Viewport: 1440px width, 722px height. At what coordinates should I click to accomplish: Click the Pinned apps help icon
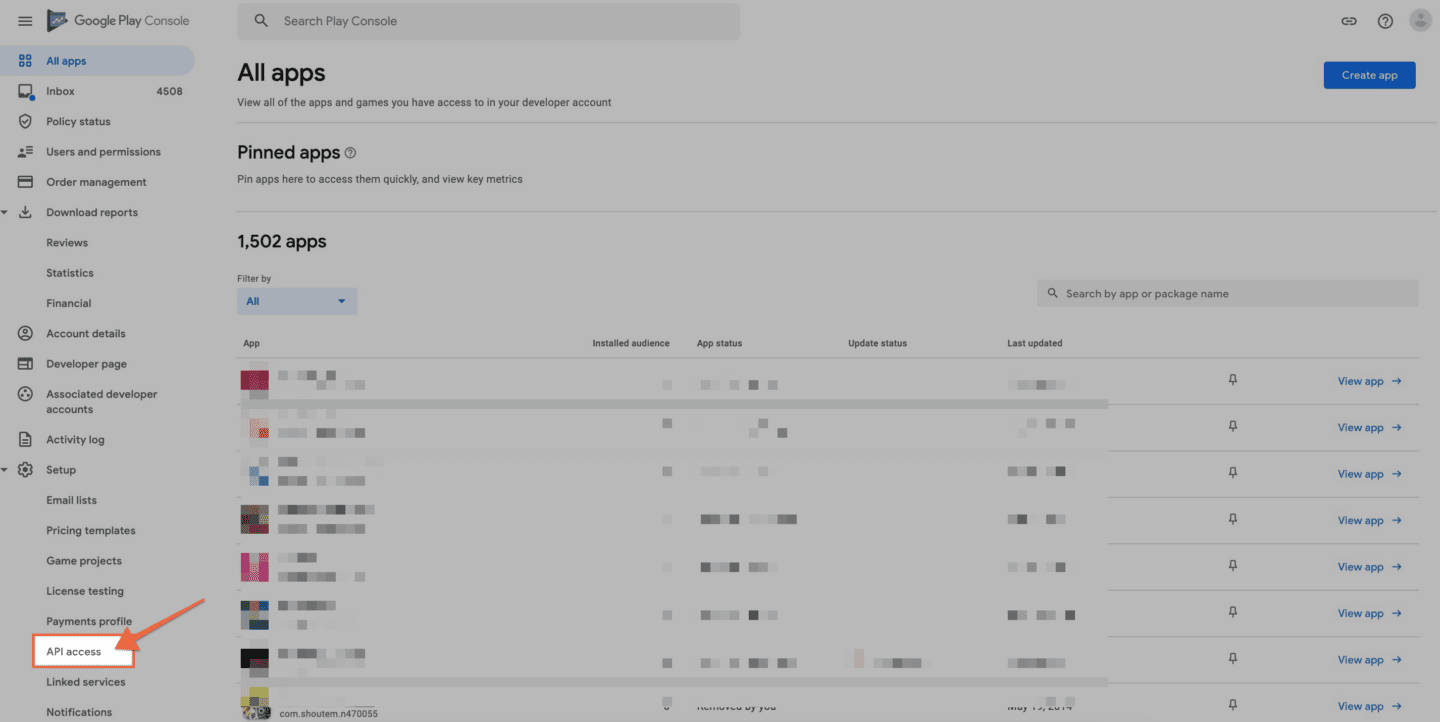pos(350,153)
